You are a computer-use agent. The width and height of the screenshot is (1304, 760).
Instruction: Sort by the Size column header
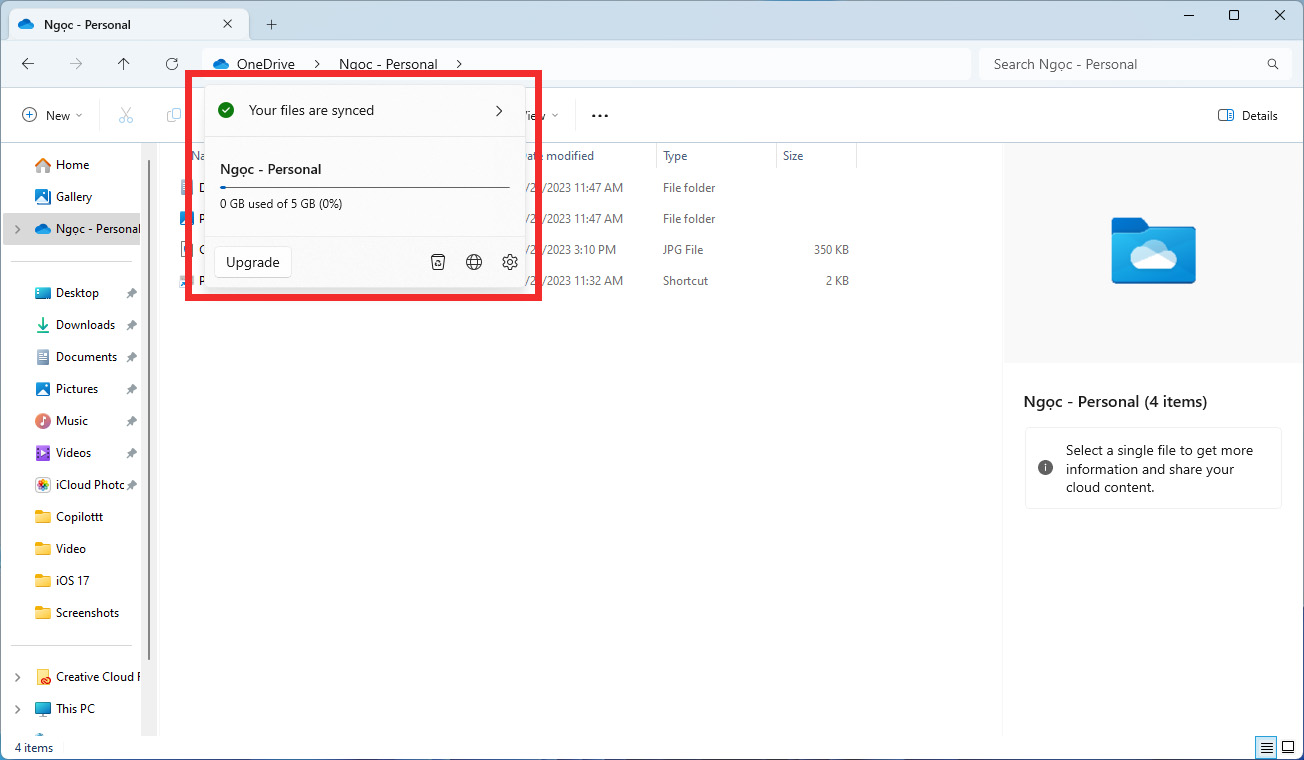point(816,156)
